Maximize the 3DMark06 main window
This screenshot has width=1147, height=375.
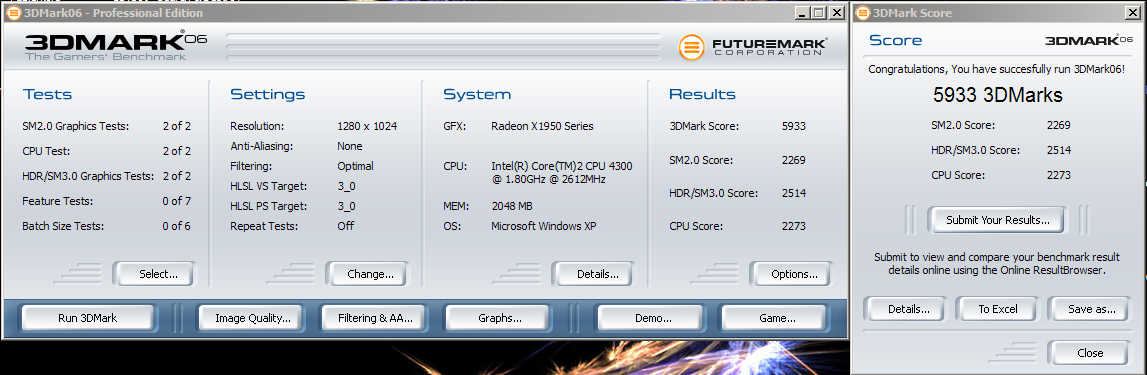coord(819,12)
